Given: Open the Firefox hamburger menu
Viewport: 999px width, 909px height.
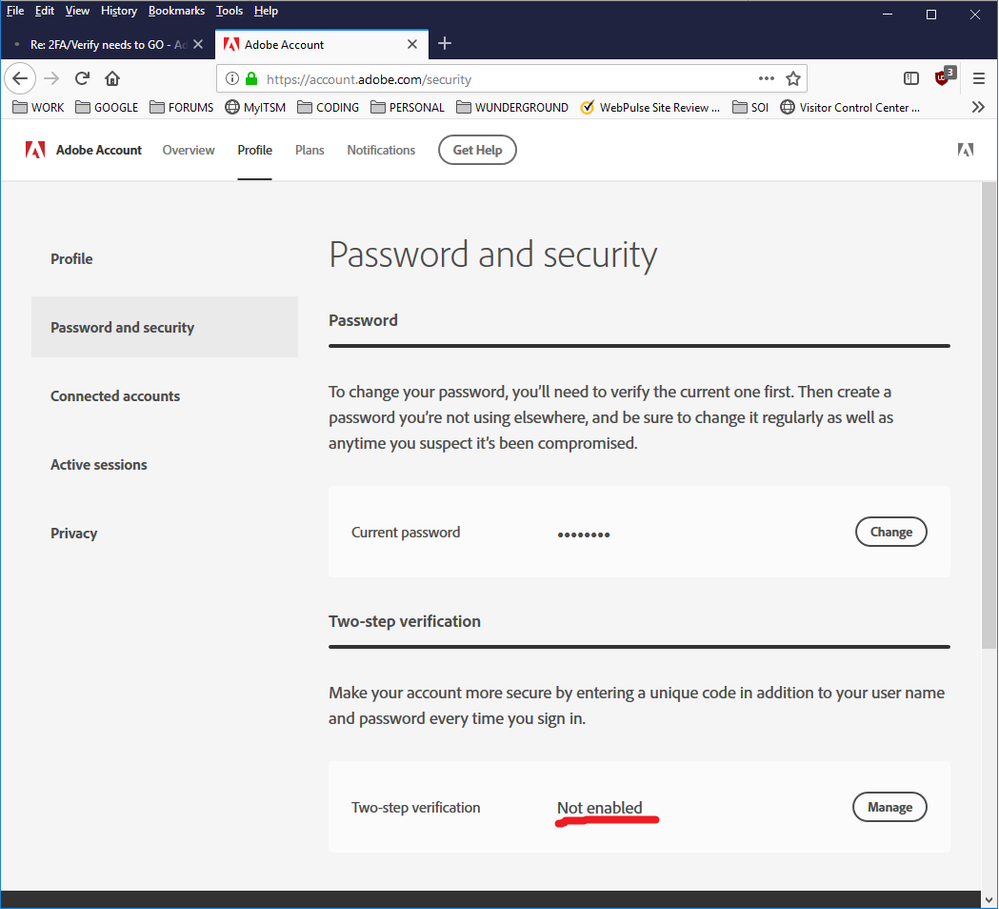Looking at the screenshot, I should (x=978, y=78).
